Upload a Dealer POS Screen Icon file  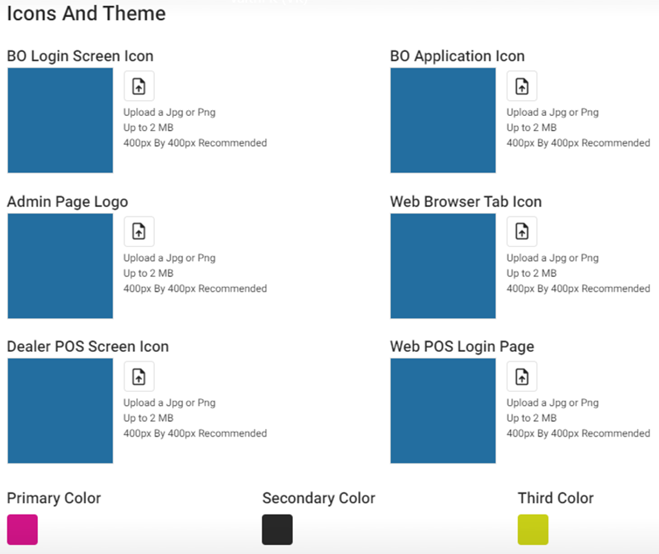(x=139, y=376)
